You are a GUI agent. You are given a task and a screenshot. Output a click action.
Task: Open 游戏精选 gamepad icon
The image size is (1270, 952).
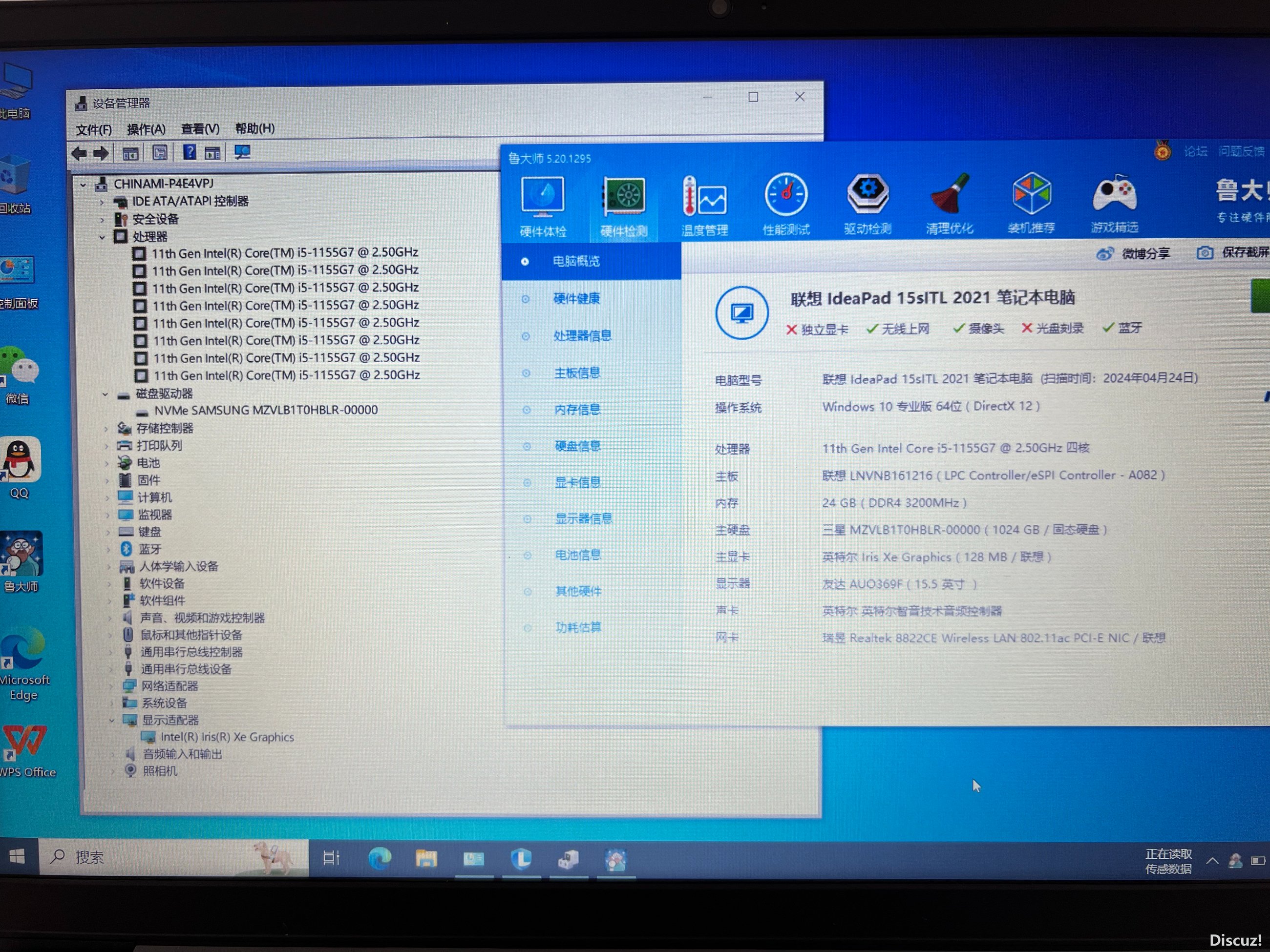pos(1114,203)
